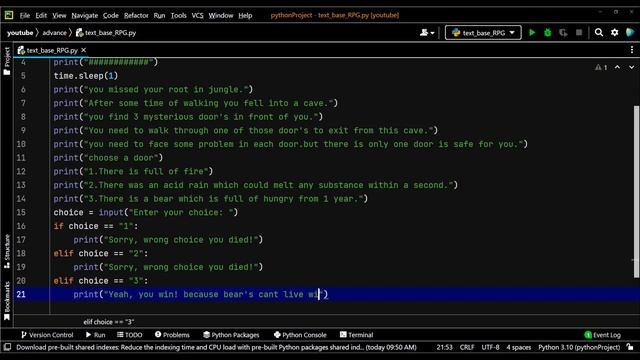This screenshot has width=640, height=360.
Task: Place cursor in time.sleep(1) line
Action: pos(86,76)
